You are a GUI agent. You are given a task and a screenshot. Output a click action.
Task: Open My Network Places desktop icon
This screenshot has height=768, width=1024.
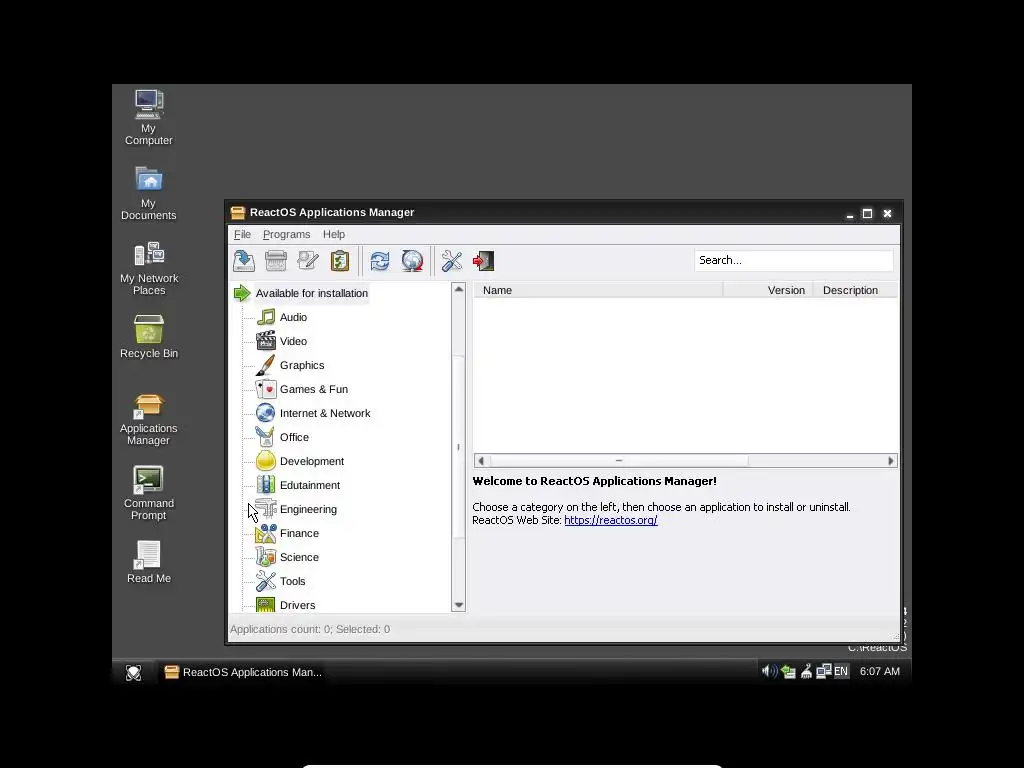[x=149, y=254]
